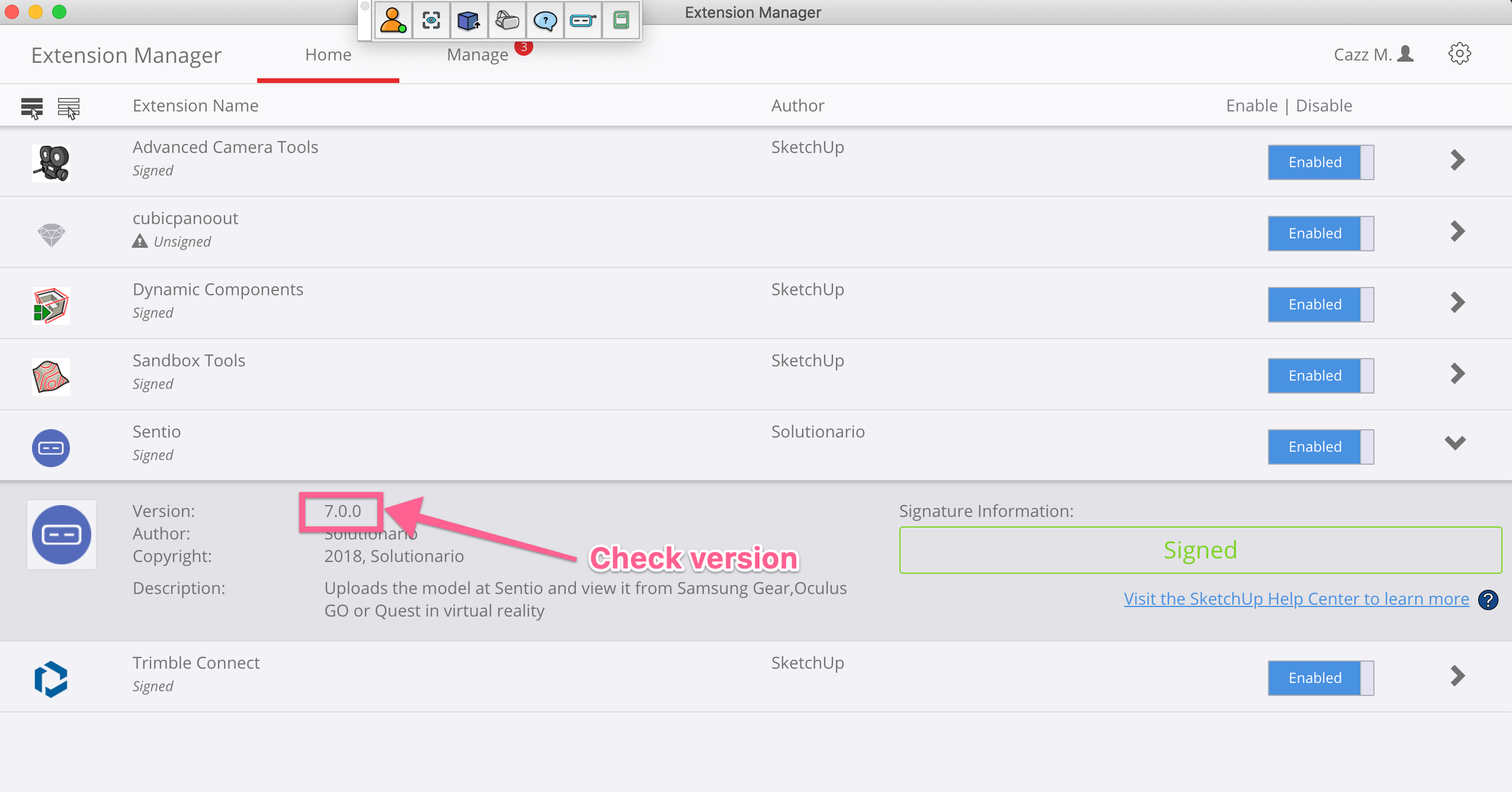Viewport: 1512px width, 792px height.
Task: Select the Sentio extension name
Action: [x=157, y=432]
